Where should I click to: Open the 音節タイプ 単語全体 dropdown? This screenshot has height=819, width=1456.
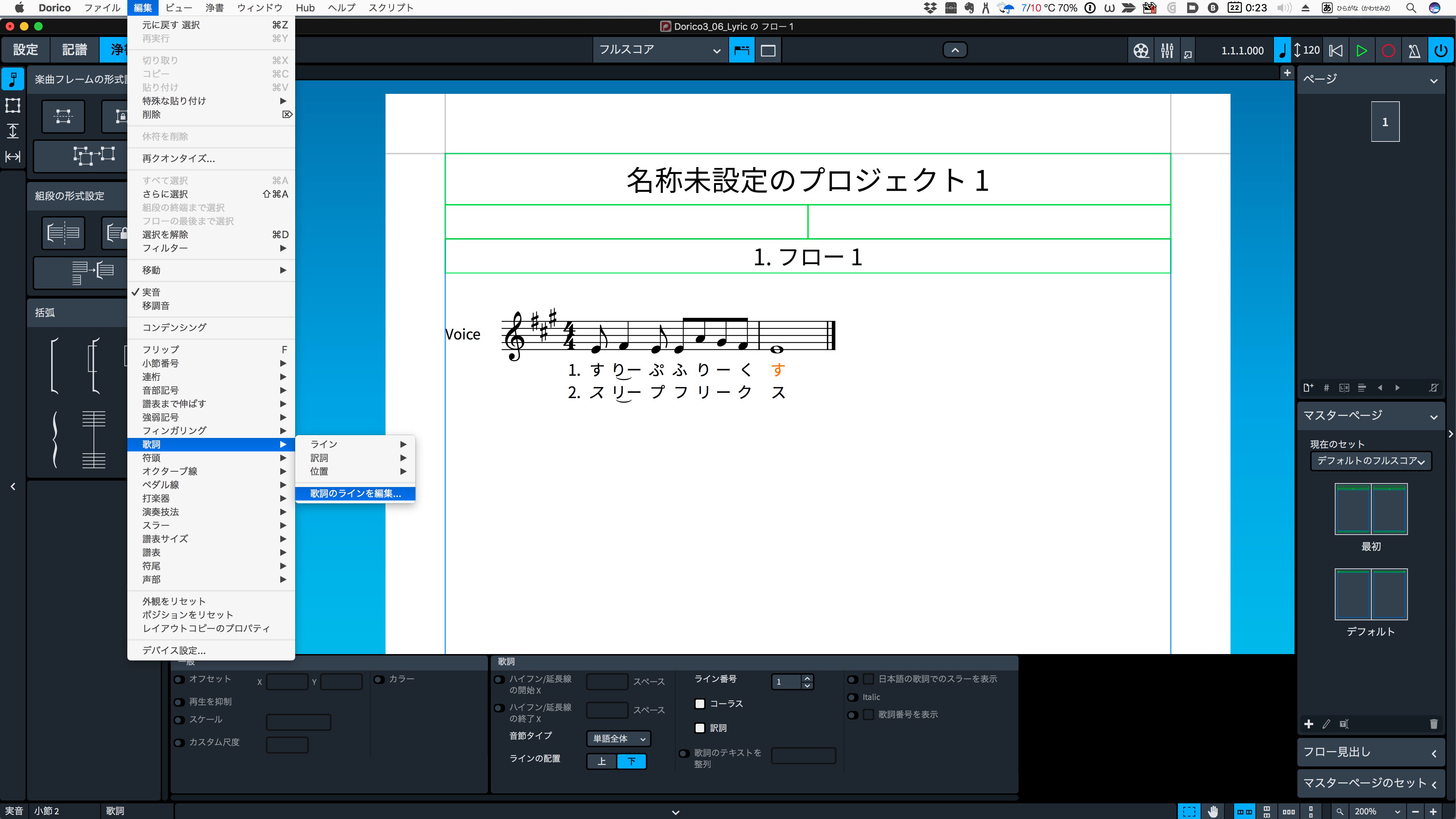[x=618, y=739]
